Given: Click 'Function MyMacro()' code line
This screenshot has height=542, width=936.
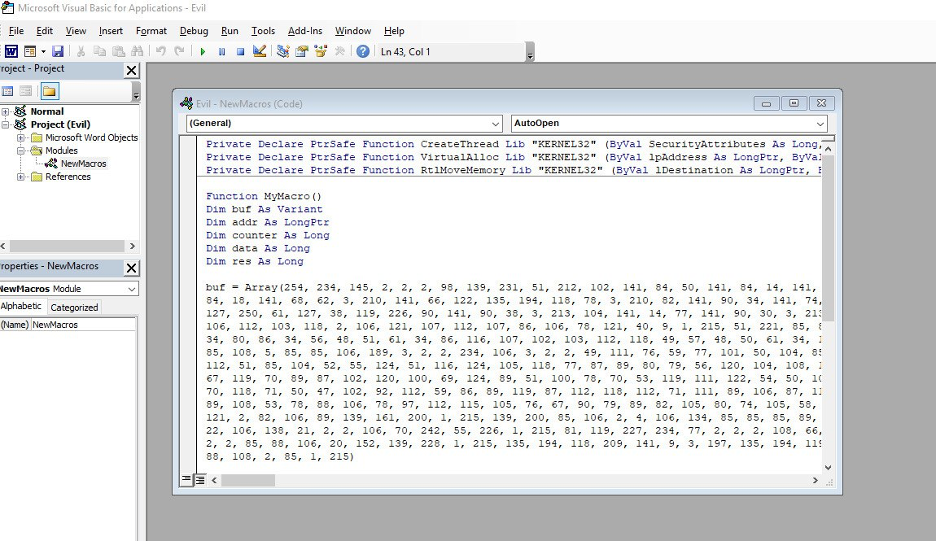Looking at the screenshot, I should (264, 196).
